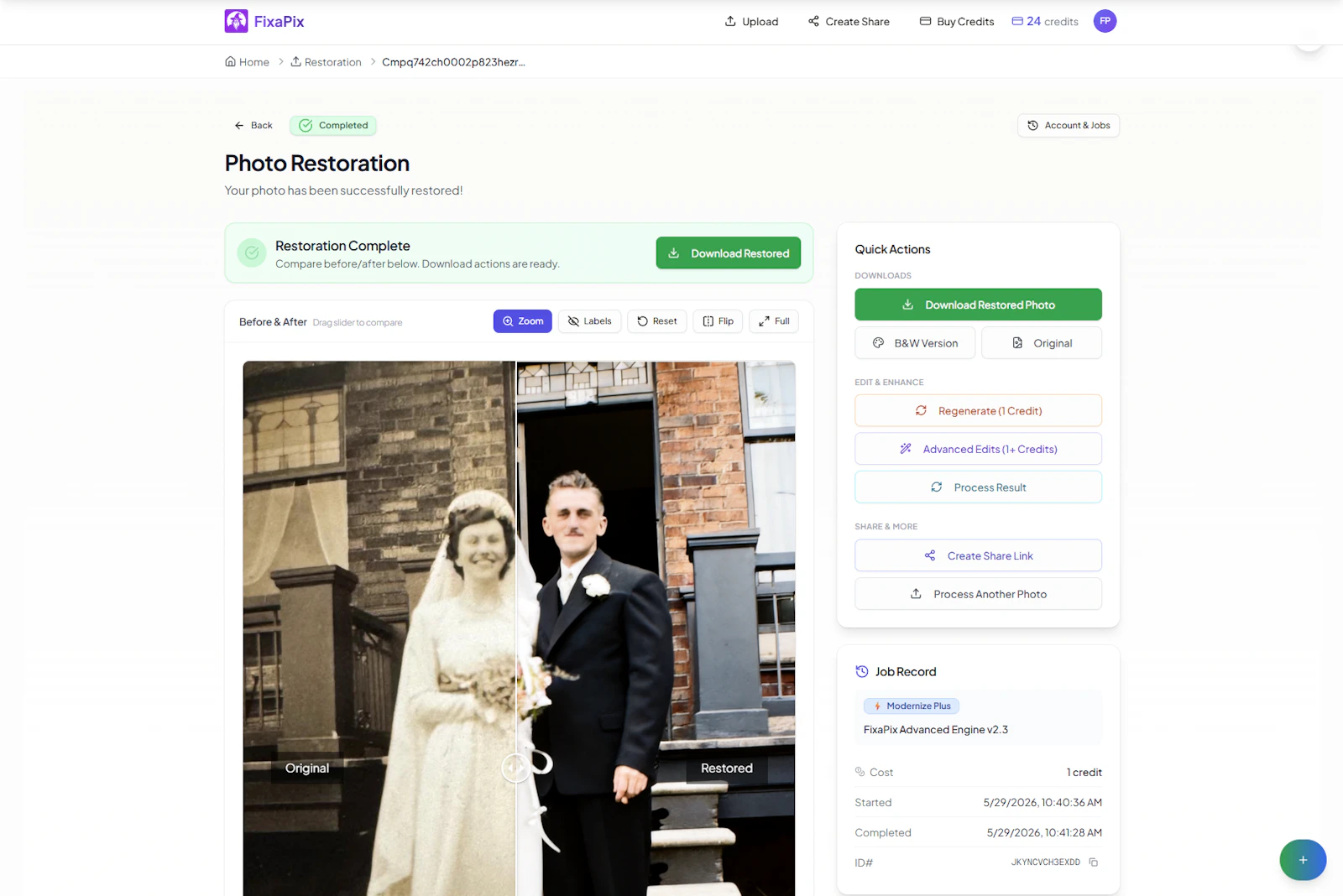The image size is (1343, 896).
Task: Download Restored Photo from Quick Actions
Action: [978, 305]
